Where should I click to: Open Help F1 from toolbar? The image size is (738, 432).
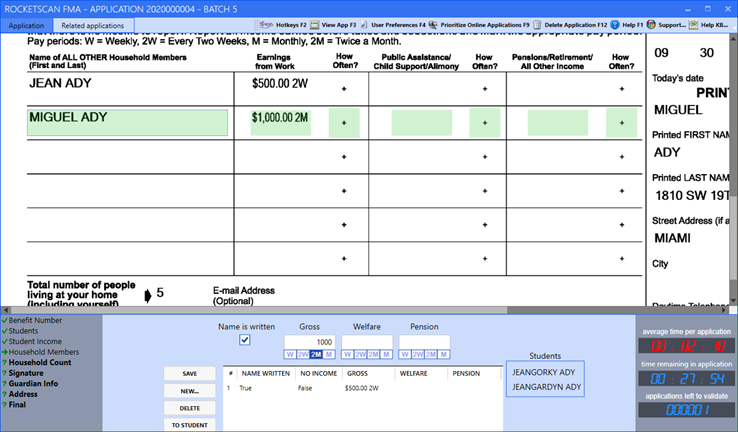click(x=626, y=25)
